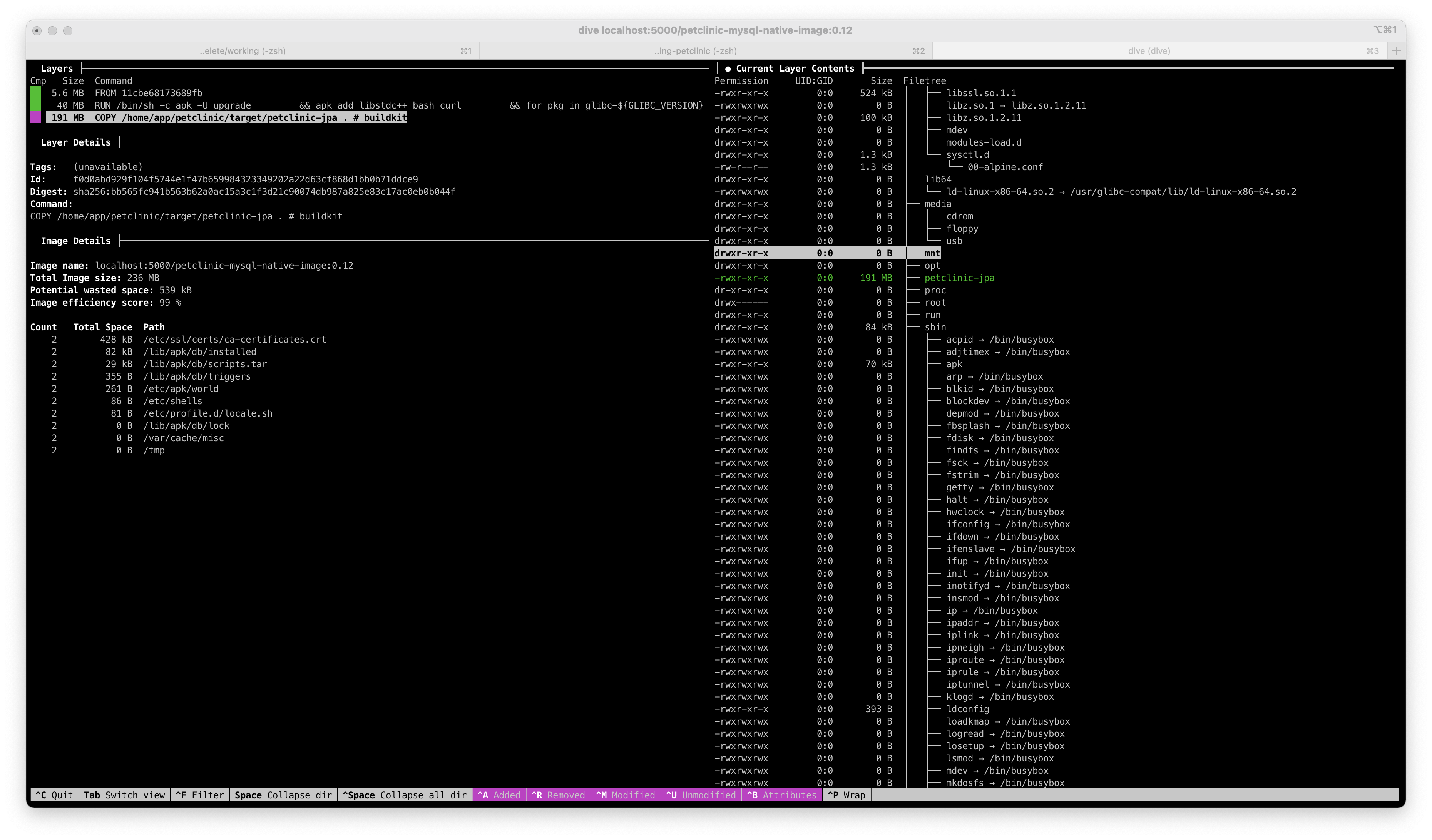Toggle the ^U Unmodified filter
The height and width of the screenshot is (840, 1432).
[x=701, y=795]
